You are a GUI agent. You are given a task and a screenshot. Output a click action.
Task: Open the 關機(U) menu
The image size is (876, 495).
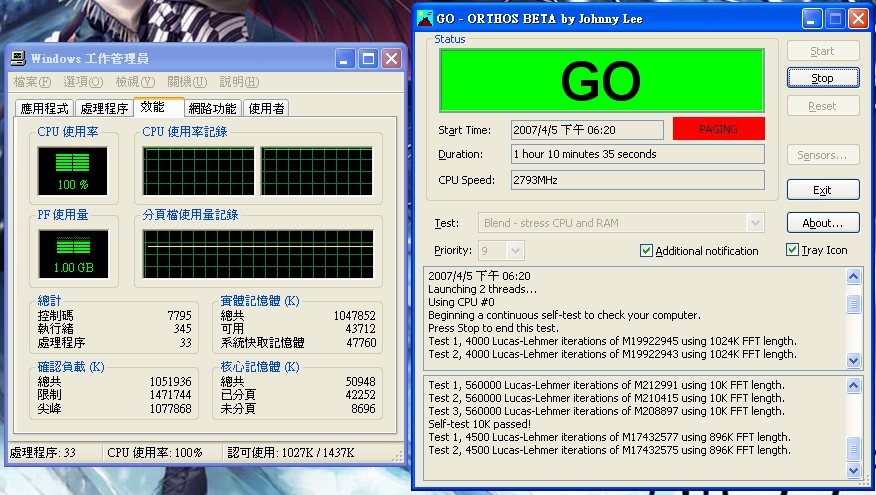(x=187, y=82)
